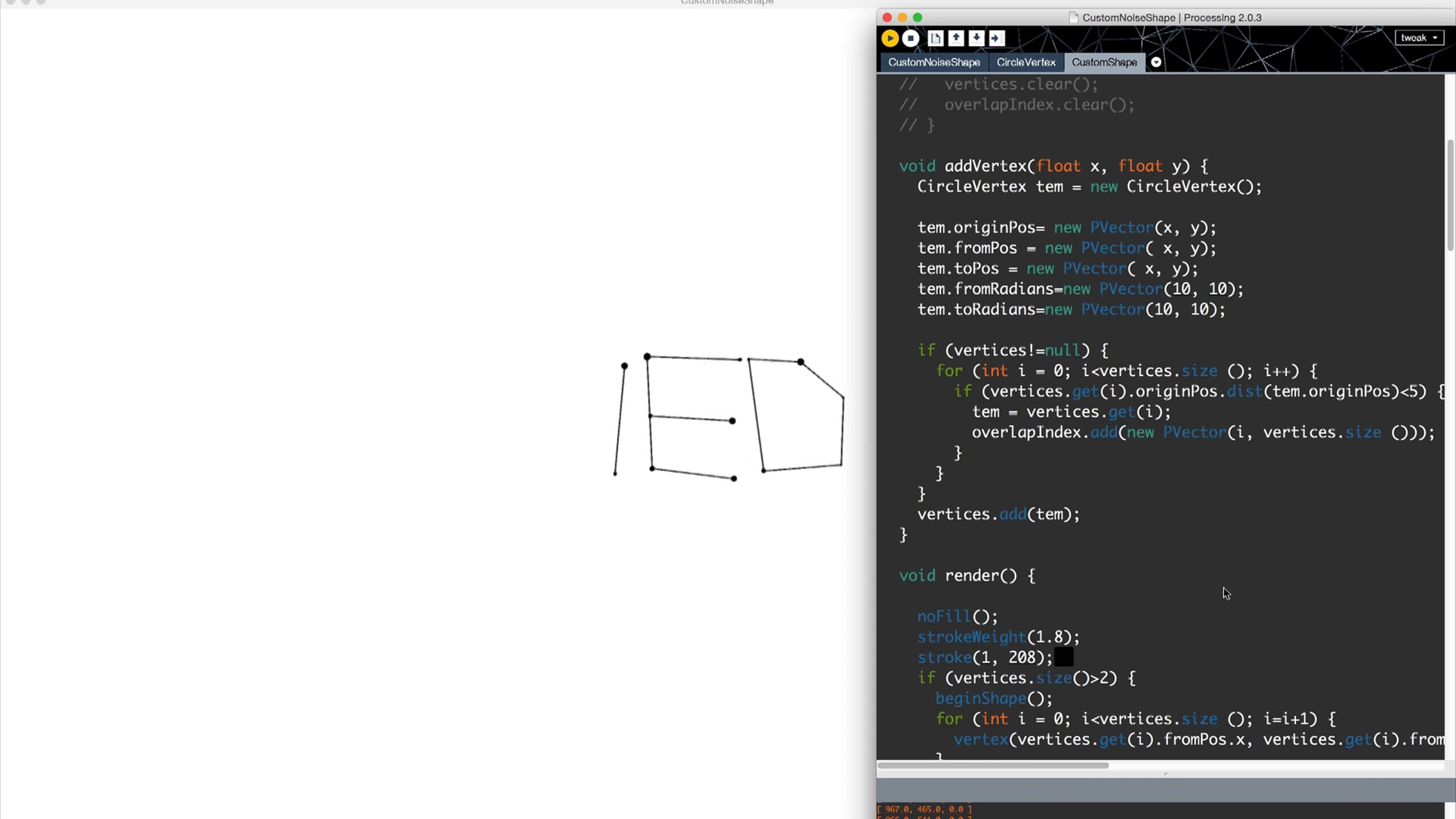Click the 'if (vertices.size()>2) {' line

point(1026,678)
